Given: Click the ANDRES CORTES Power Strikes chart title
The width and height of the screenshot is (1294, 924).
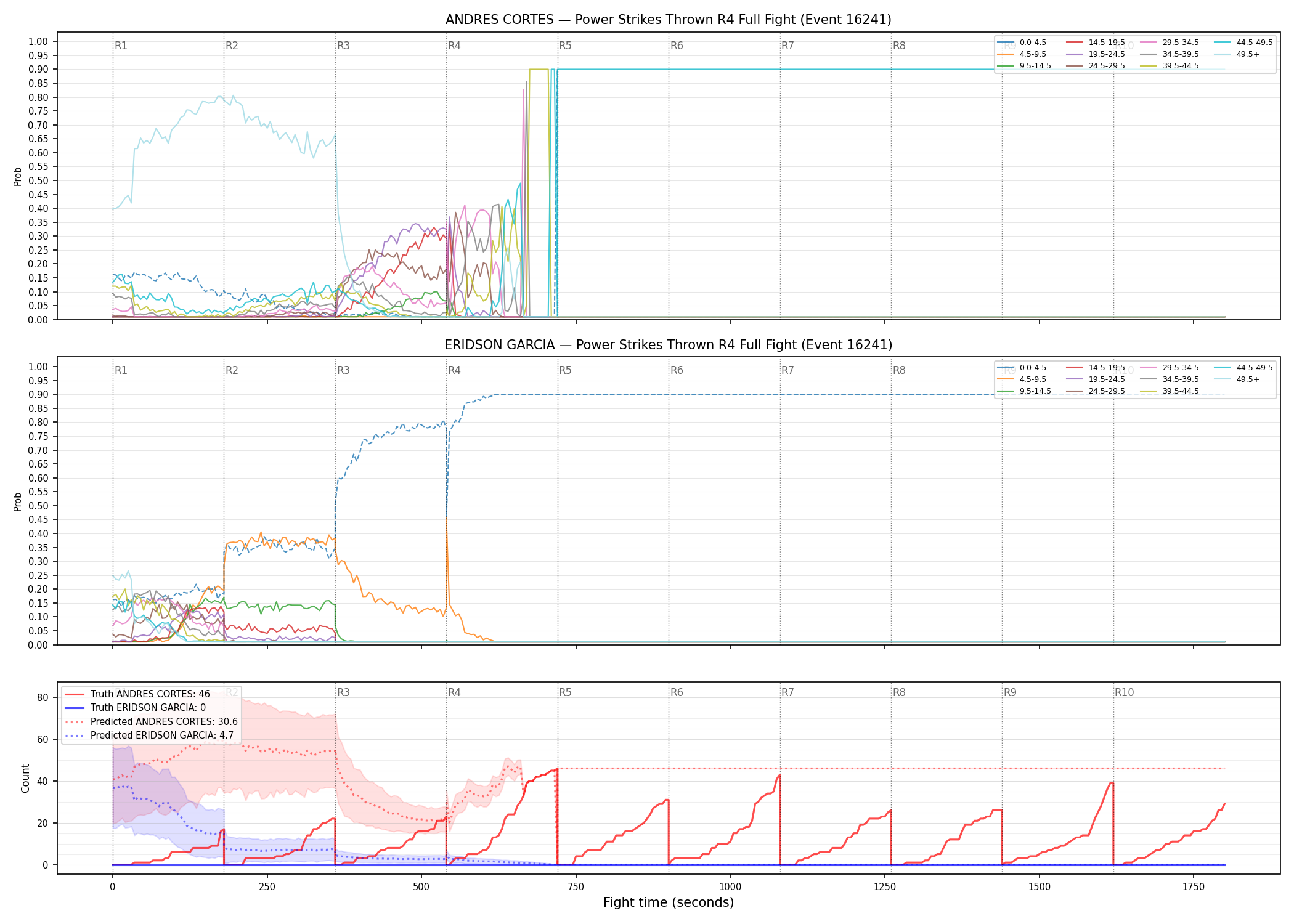Looking at the screenshot, I should (x=669, y=20).
